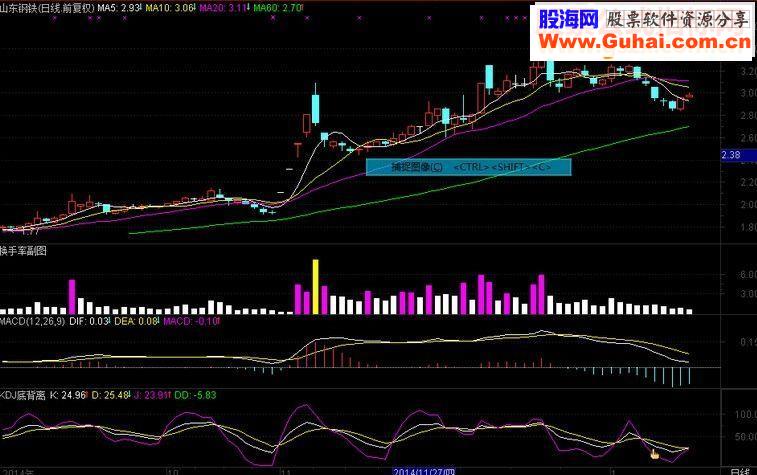757x475 pixels.
Task: Select the J: 23.91 value
Action: pos(152,395)
